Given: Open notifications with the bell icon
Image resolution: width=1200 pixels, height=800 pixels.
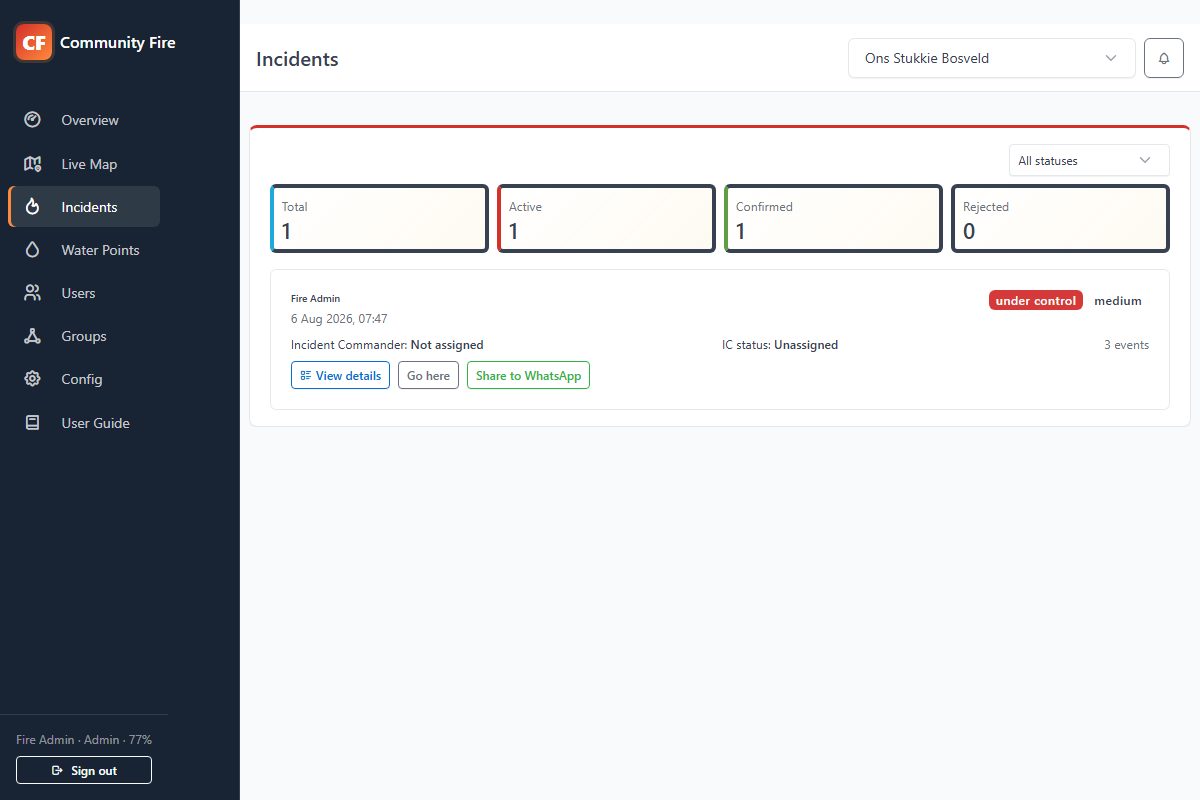Looking at the screenshot, I should 1164,58.
